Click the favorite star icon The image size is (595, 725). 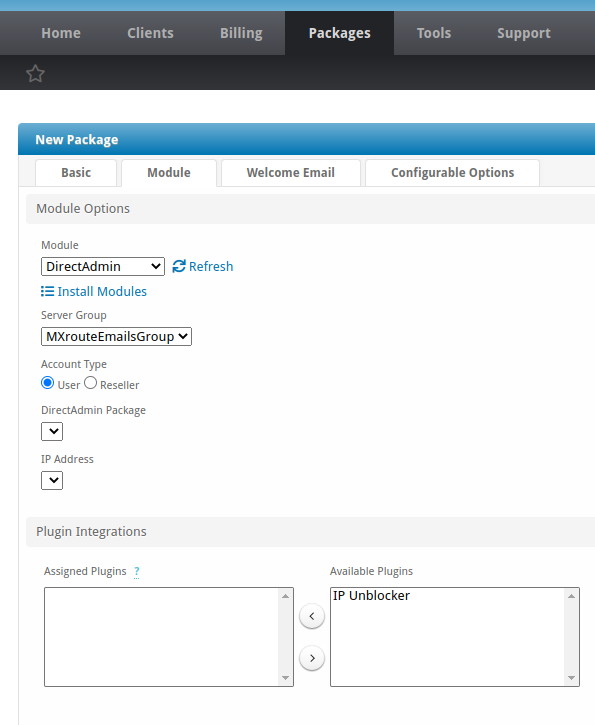click(x=35, y=74)
